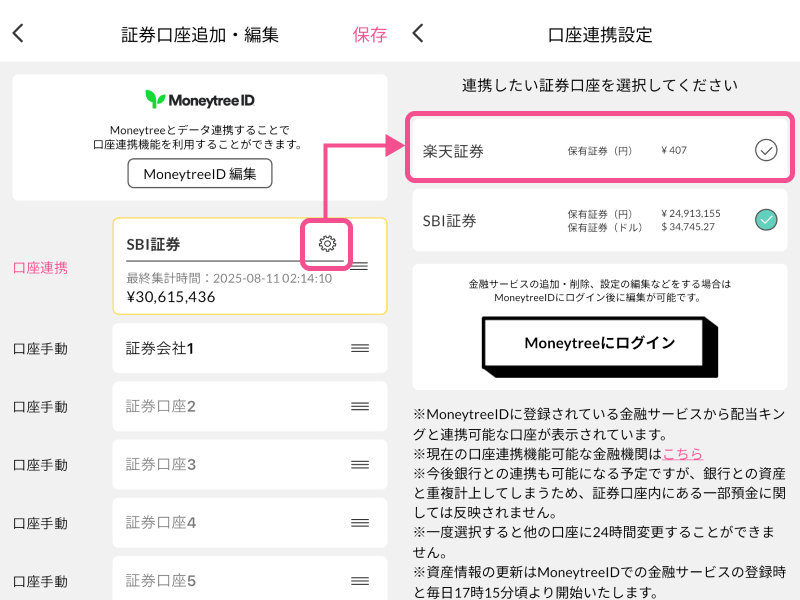Click the 口座手動 label beside 証券会社1

point(40,348)
